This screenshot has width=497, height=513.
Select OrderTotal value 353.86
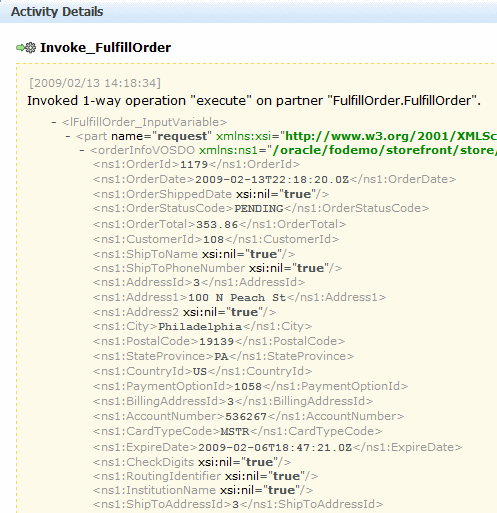coord(217,225)
